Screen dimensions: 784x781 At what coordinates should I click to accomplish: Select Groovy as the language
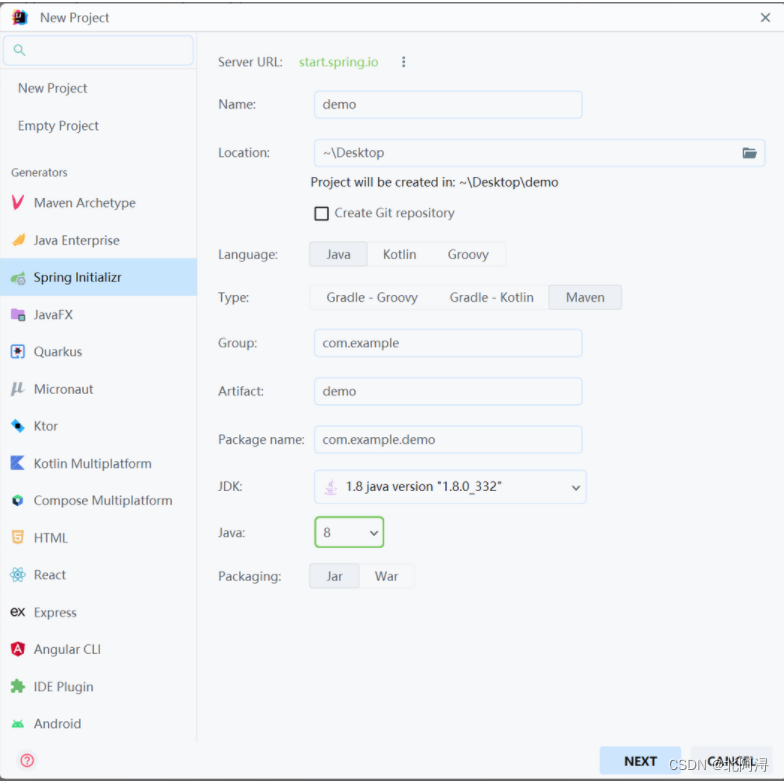pyautogui.click(x=468, y=254)
